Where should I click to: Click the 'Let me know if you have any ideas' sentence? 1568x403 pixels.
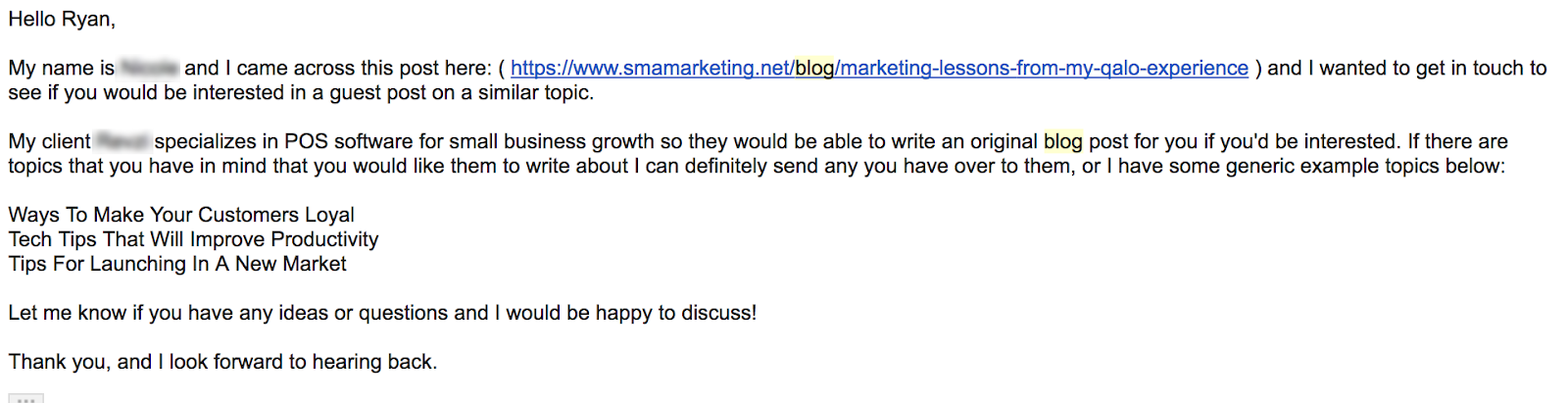(x=382, y=313)
